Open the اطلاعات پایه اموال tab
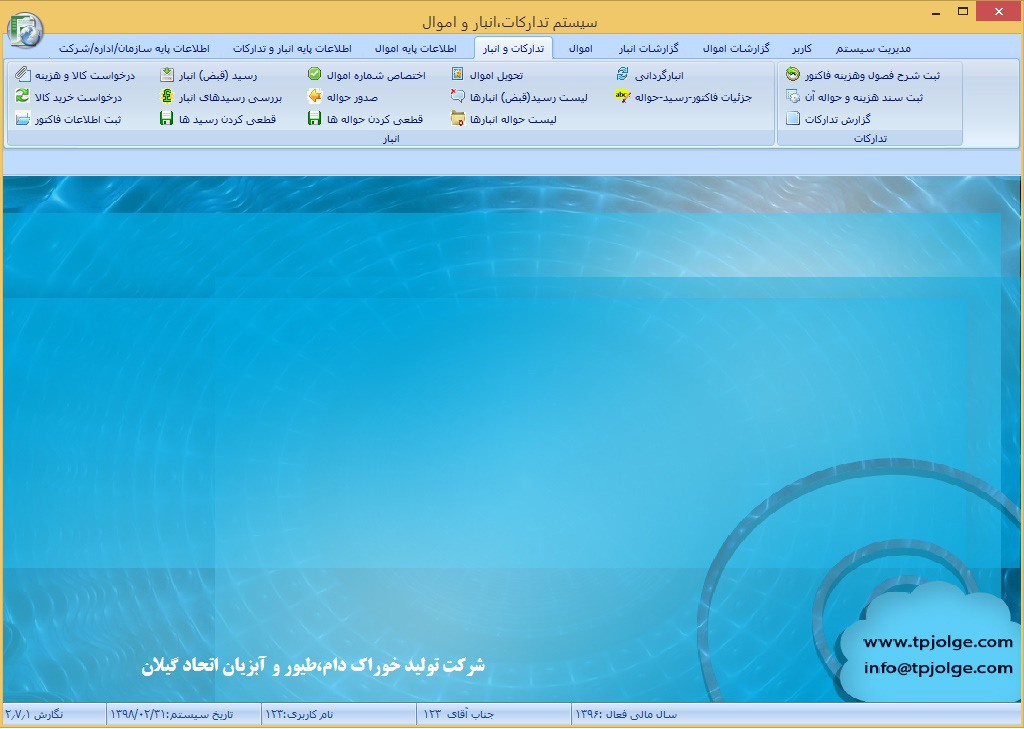 [x=415, y=48]
